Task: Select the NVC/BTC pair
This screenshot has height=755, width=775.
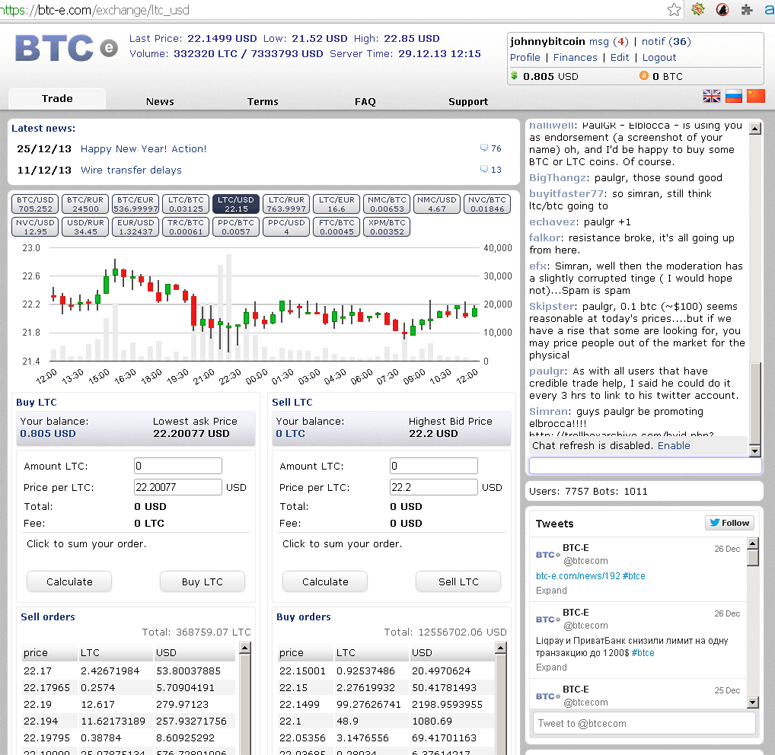Action: (x=487, y=204)
